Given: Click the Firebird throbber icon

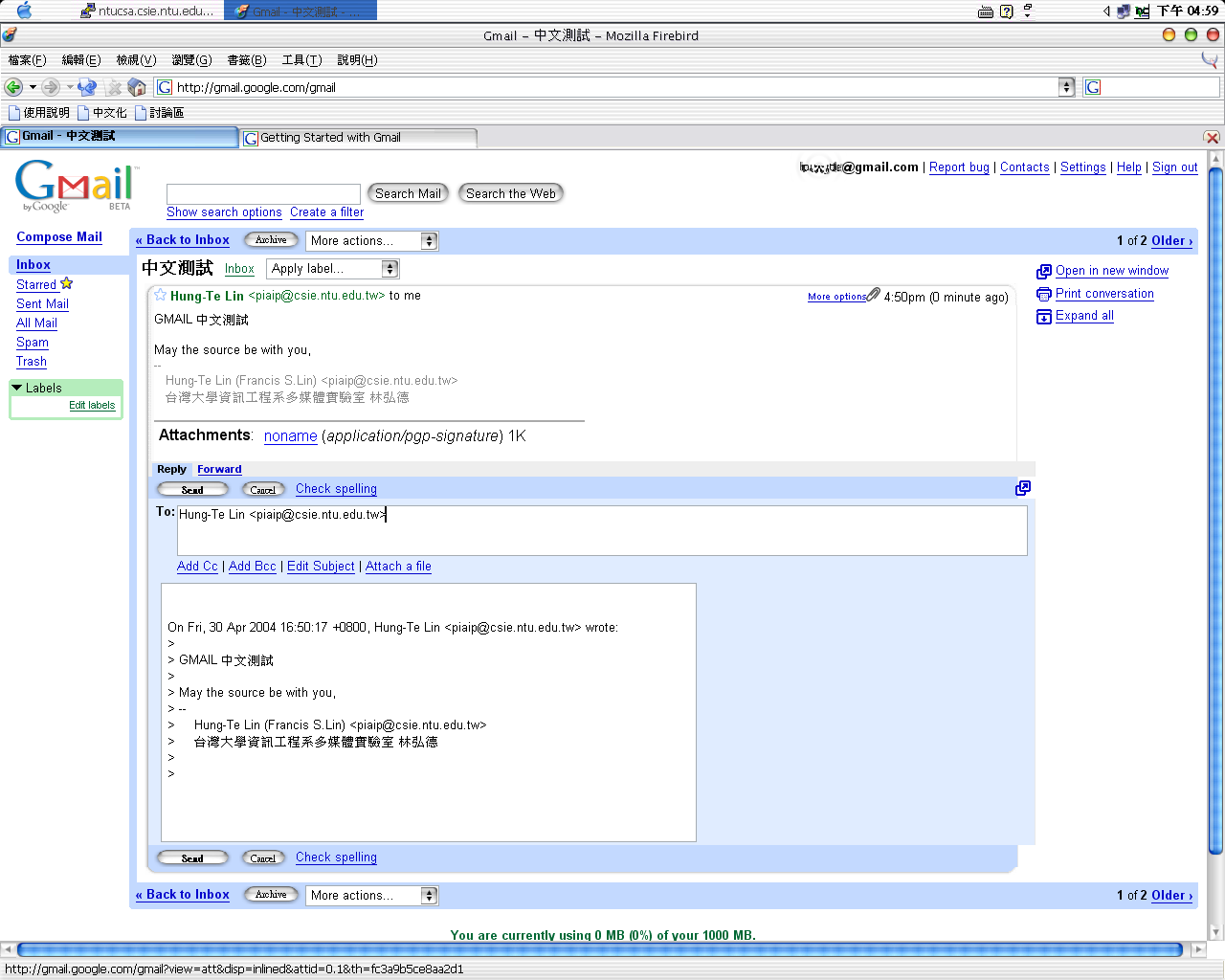Looking at the screenshot, I should 1210,59.
